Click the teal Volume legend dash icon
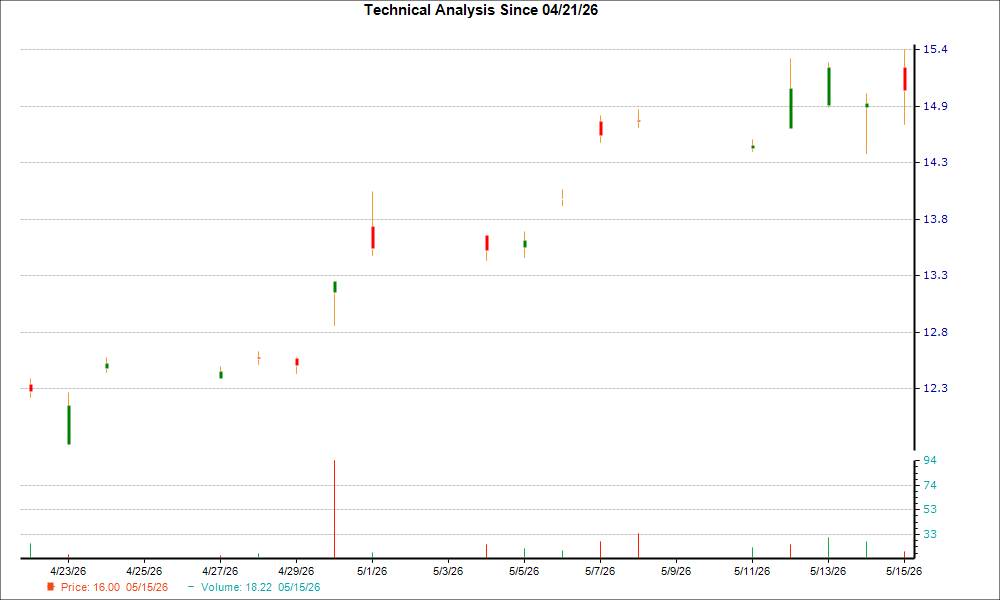Viewport: 1000px width, 600px height. (191, 587)
